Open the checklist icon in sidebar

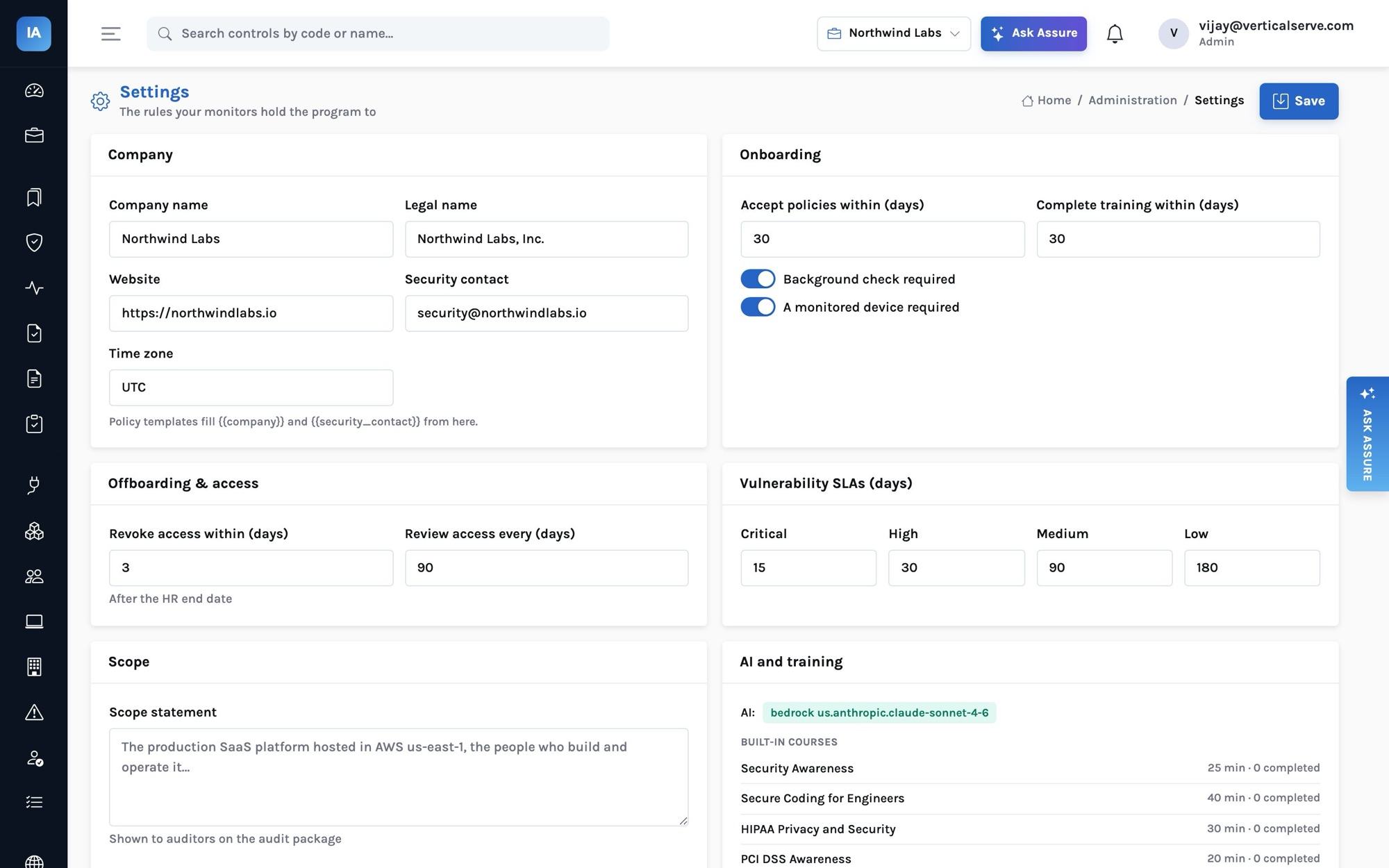[x=34, y=803]
